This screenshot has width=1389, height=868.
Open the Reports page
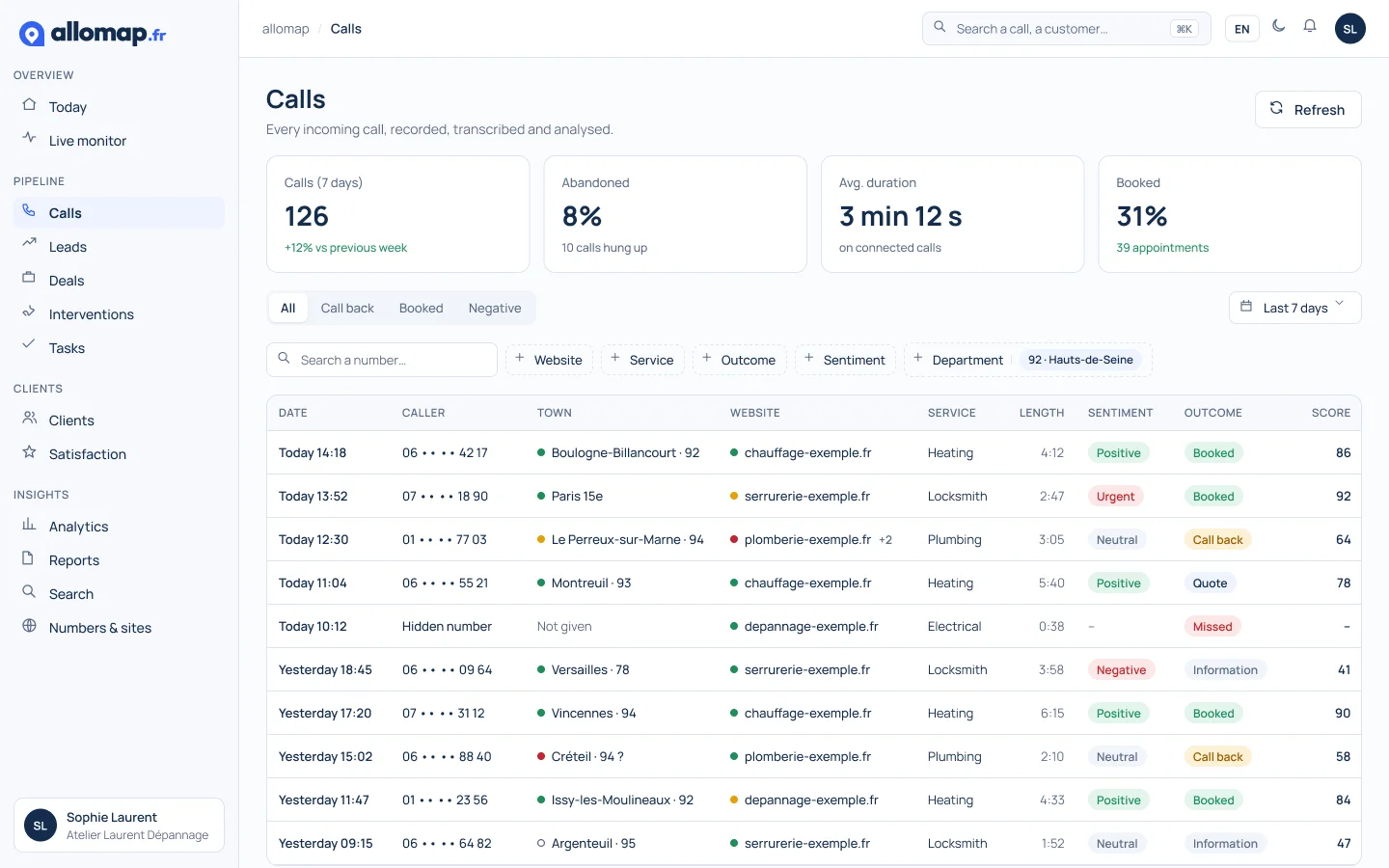pyautogui.click(x=119, y=560)
